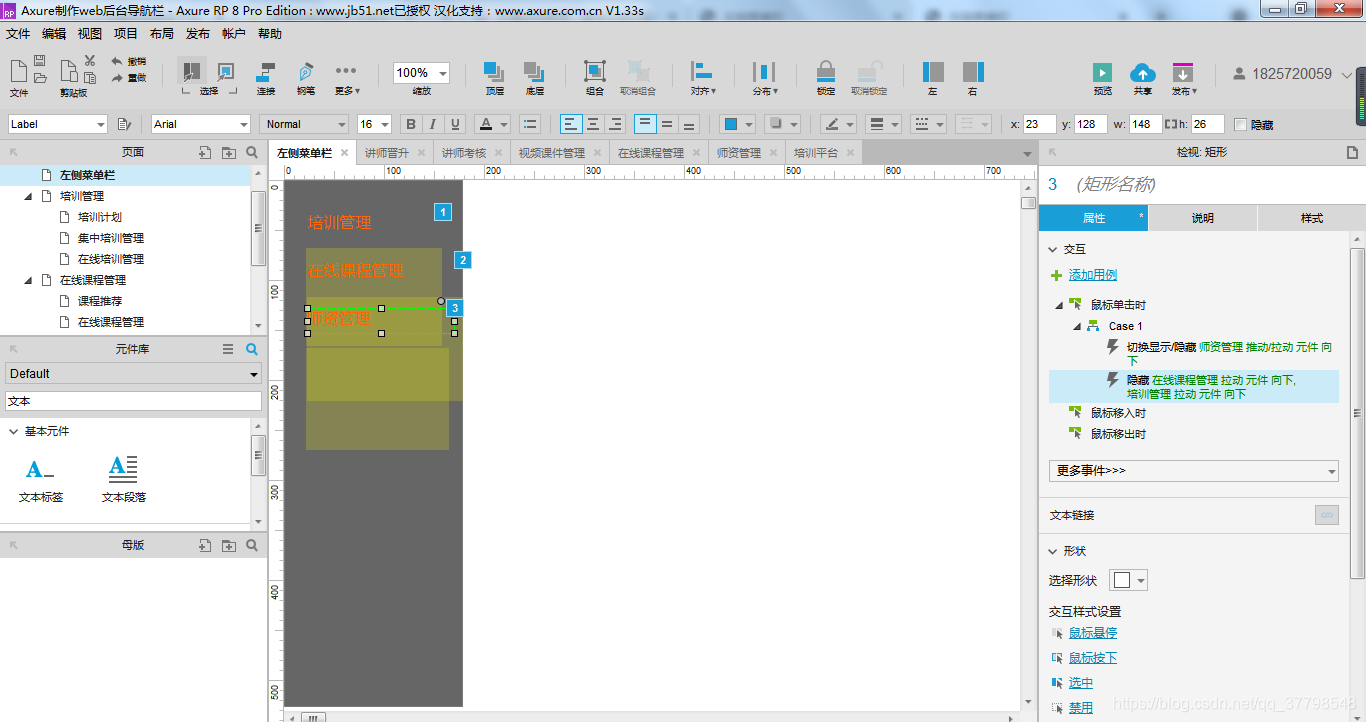Click the bullet list icon
The height and width of the screenshot is (722, 1366).
click(x=531, y=124)
